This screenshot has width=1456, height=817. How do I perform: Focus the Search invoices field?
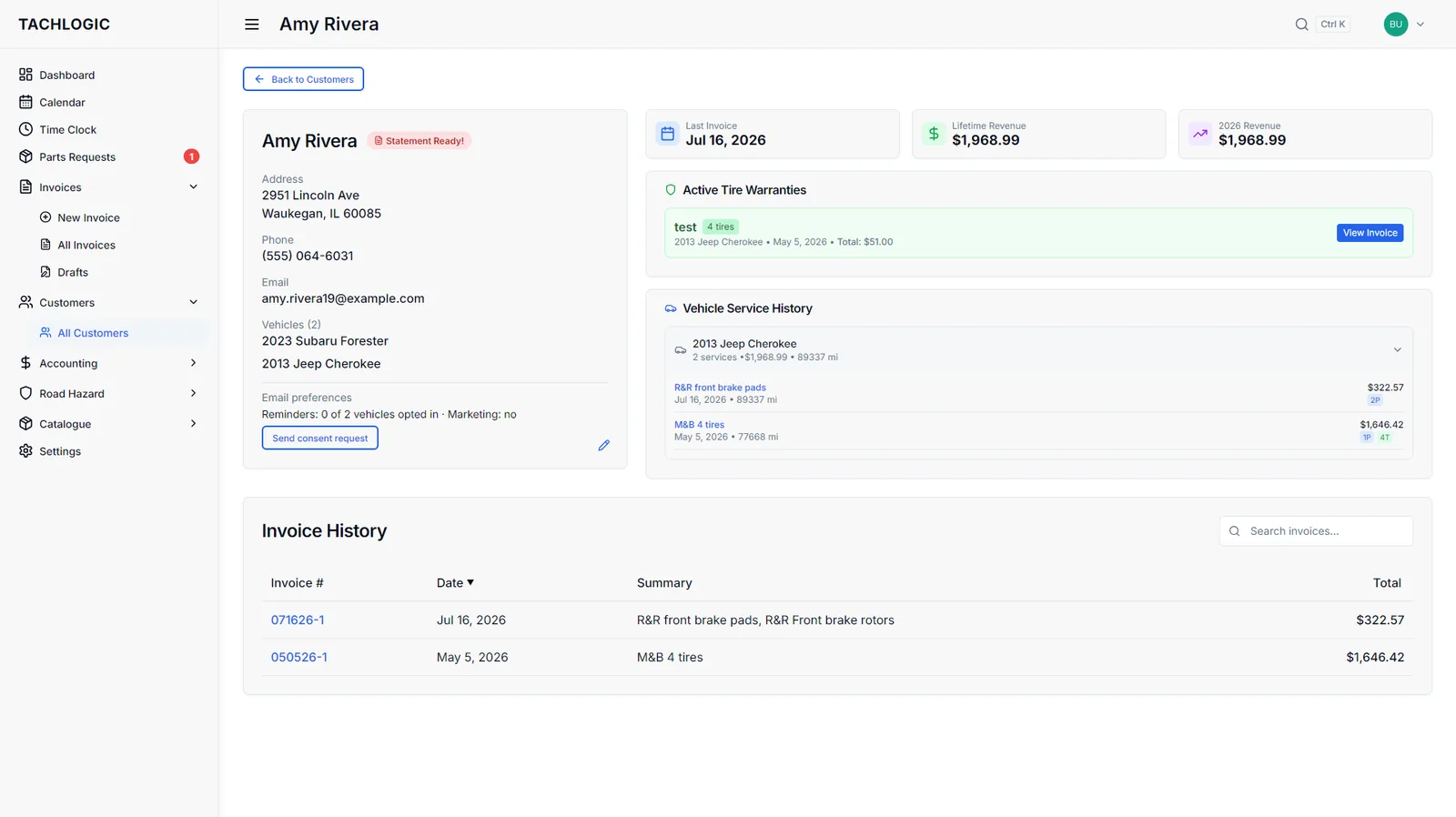(x=1316, y=531)
